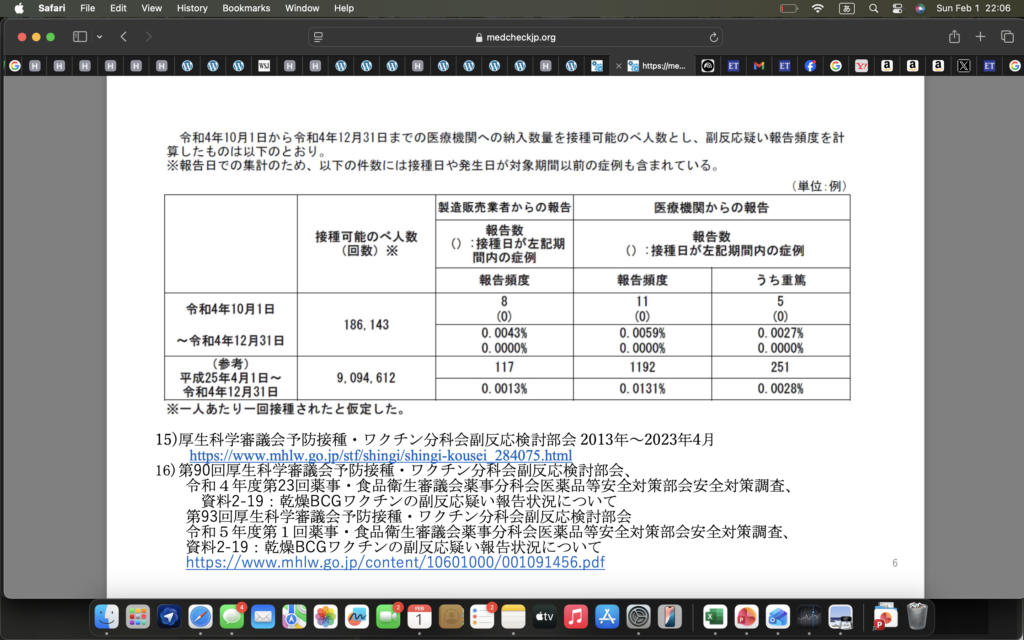Open the History menu
Image resolution: width=1024 pixels, height=640 pixels.
(191, 8)
